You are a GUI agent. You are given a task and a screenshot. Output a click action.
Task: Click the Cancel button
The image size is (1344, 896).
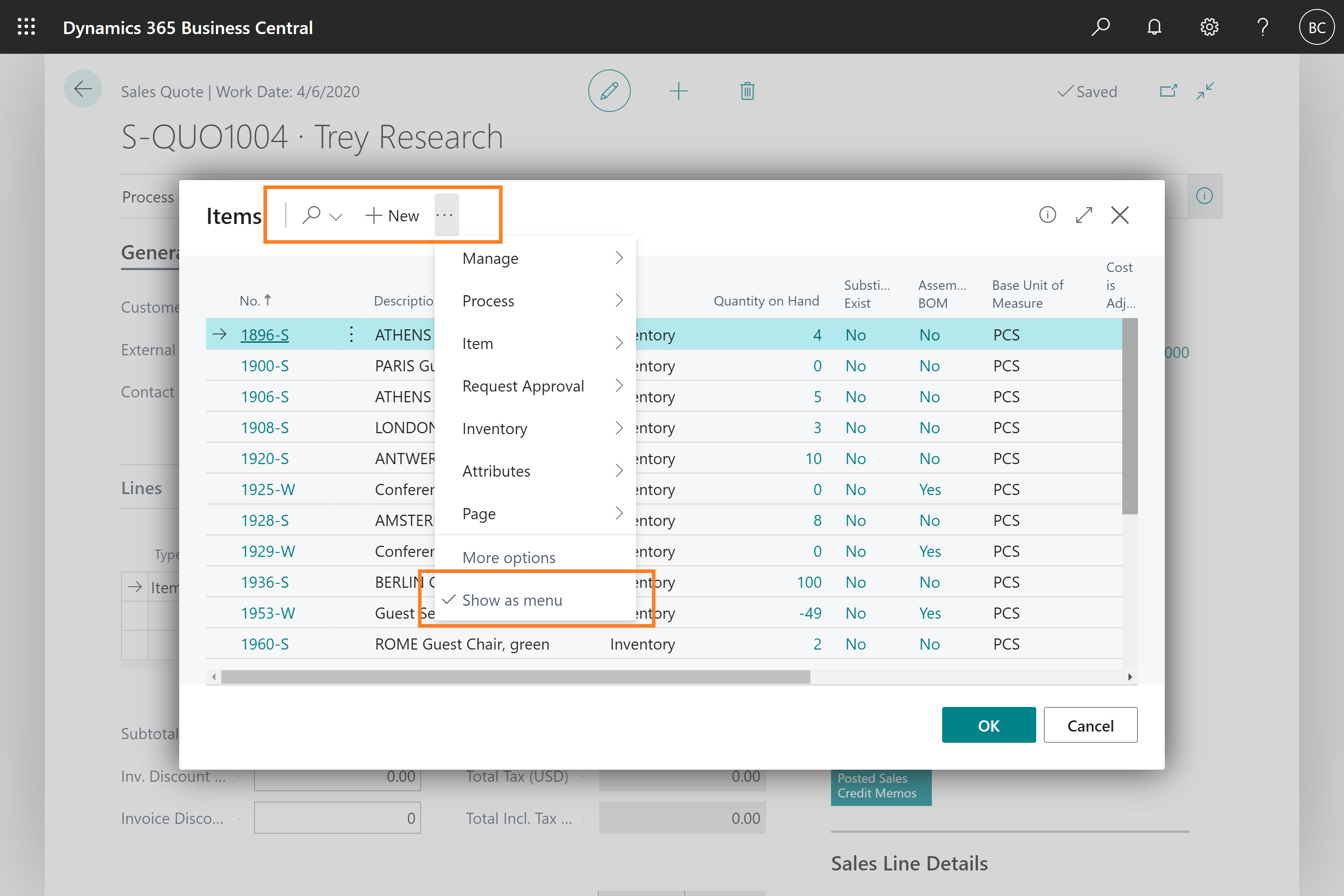point(1090,724)
